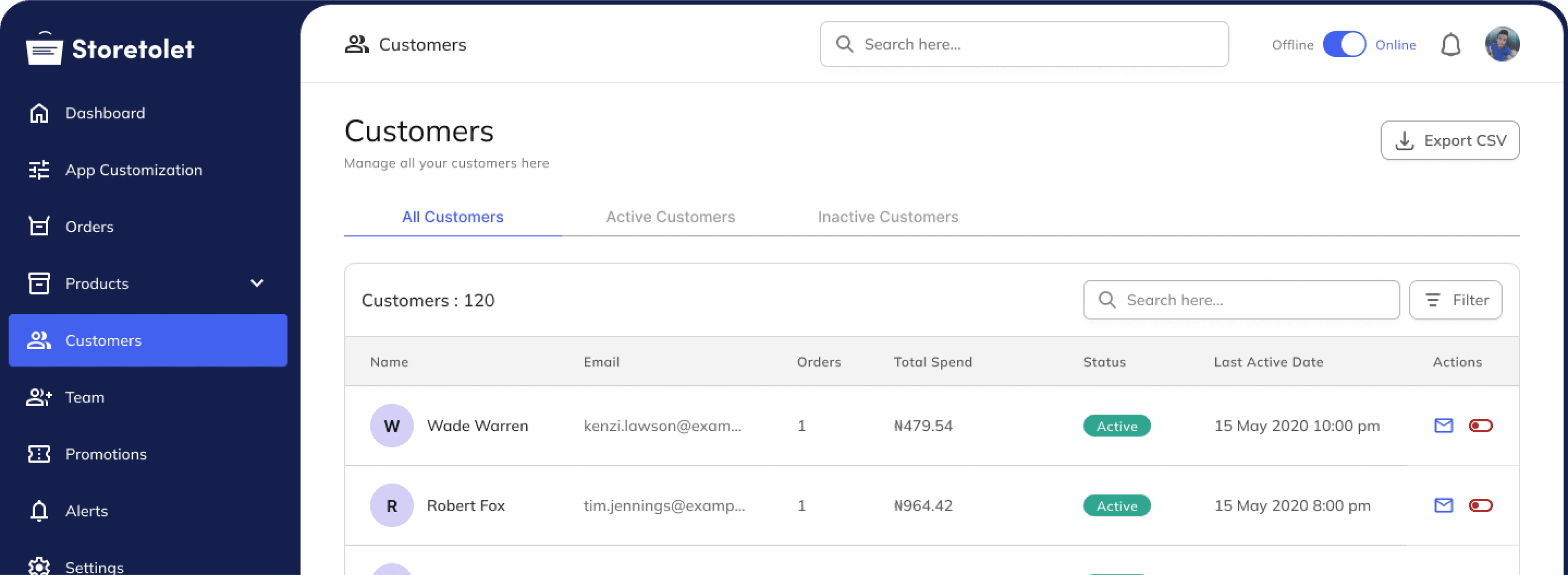Deactivate Robert Fox using his row toggle
This screenshot has width=1568, height=575.
coord(1481,505)
